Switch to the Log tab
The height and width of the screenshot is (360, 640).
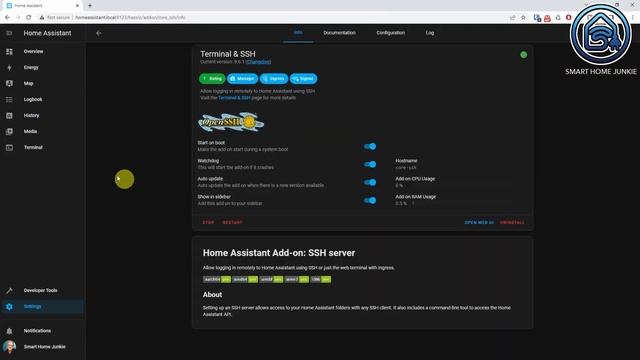[x=430, y=33]
